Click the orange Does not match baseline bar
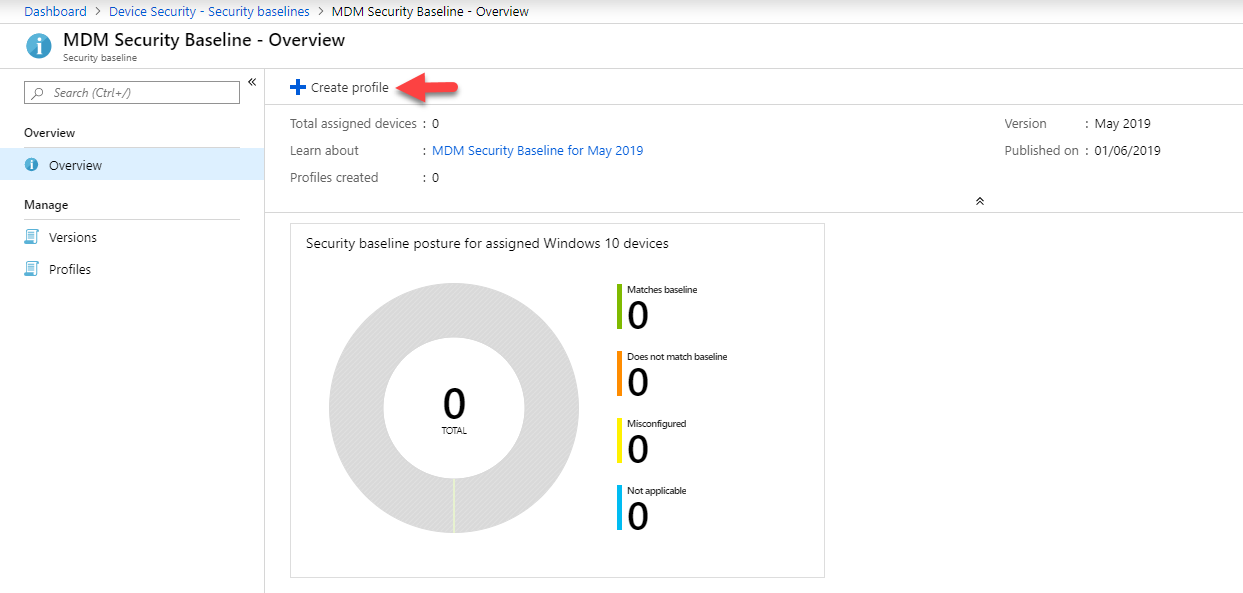Screen dimensions: 1243x593 click(x=620, y=373)
